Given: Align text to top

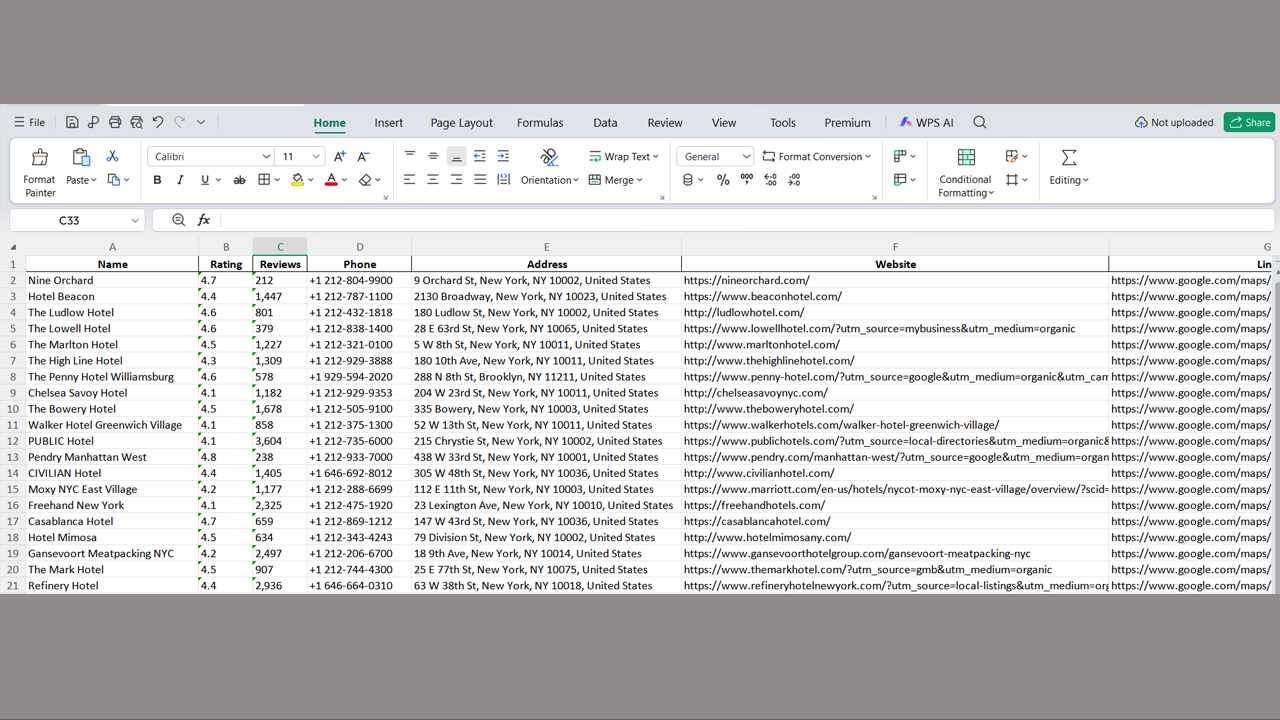Looking at the screenshot, I should click(x=410, y=156).
